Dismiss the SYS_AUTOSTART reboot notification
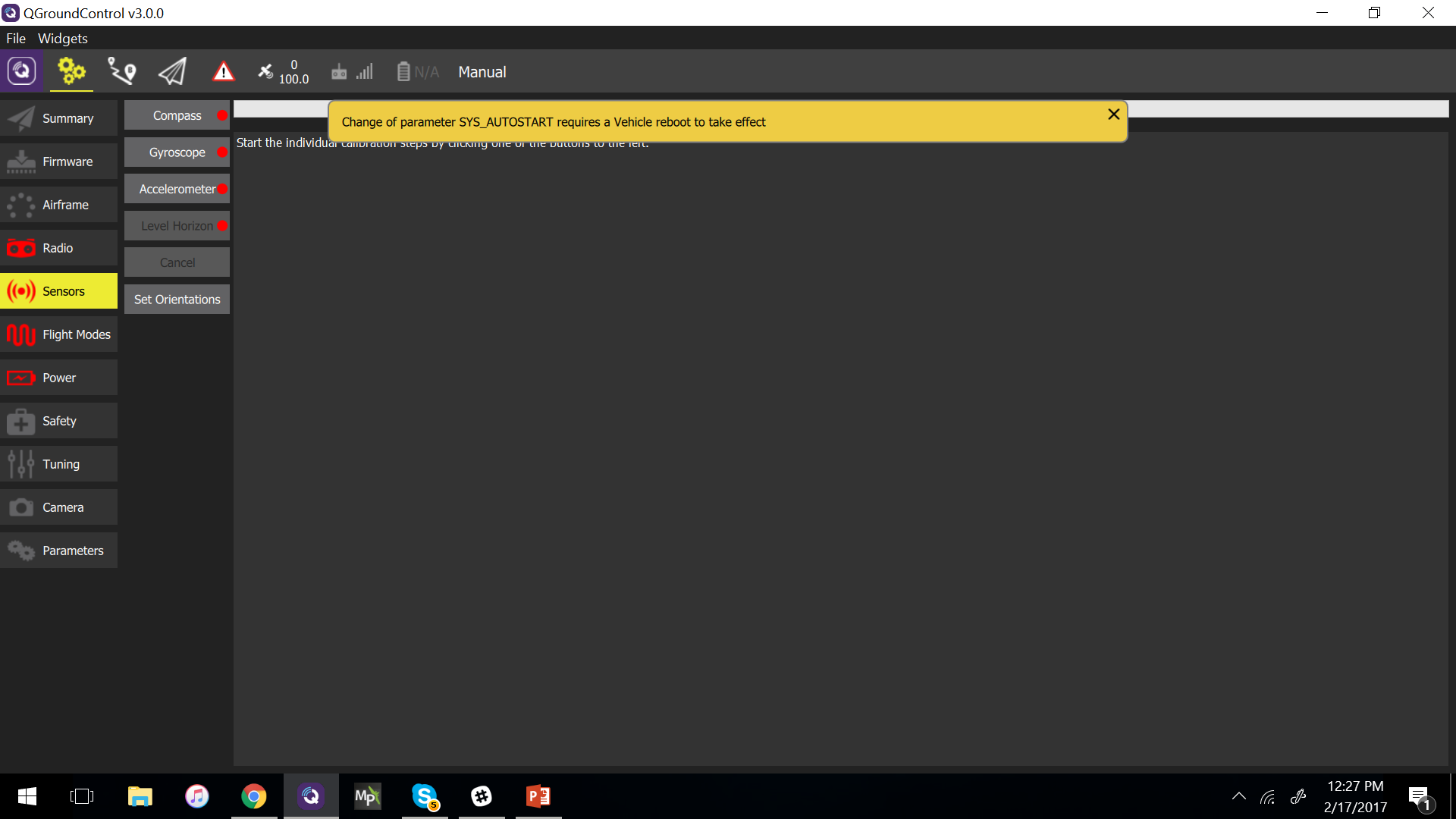 click(1113, 115)
